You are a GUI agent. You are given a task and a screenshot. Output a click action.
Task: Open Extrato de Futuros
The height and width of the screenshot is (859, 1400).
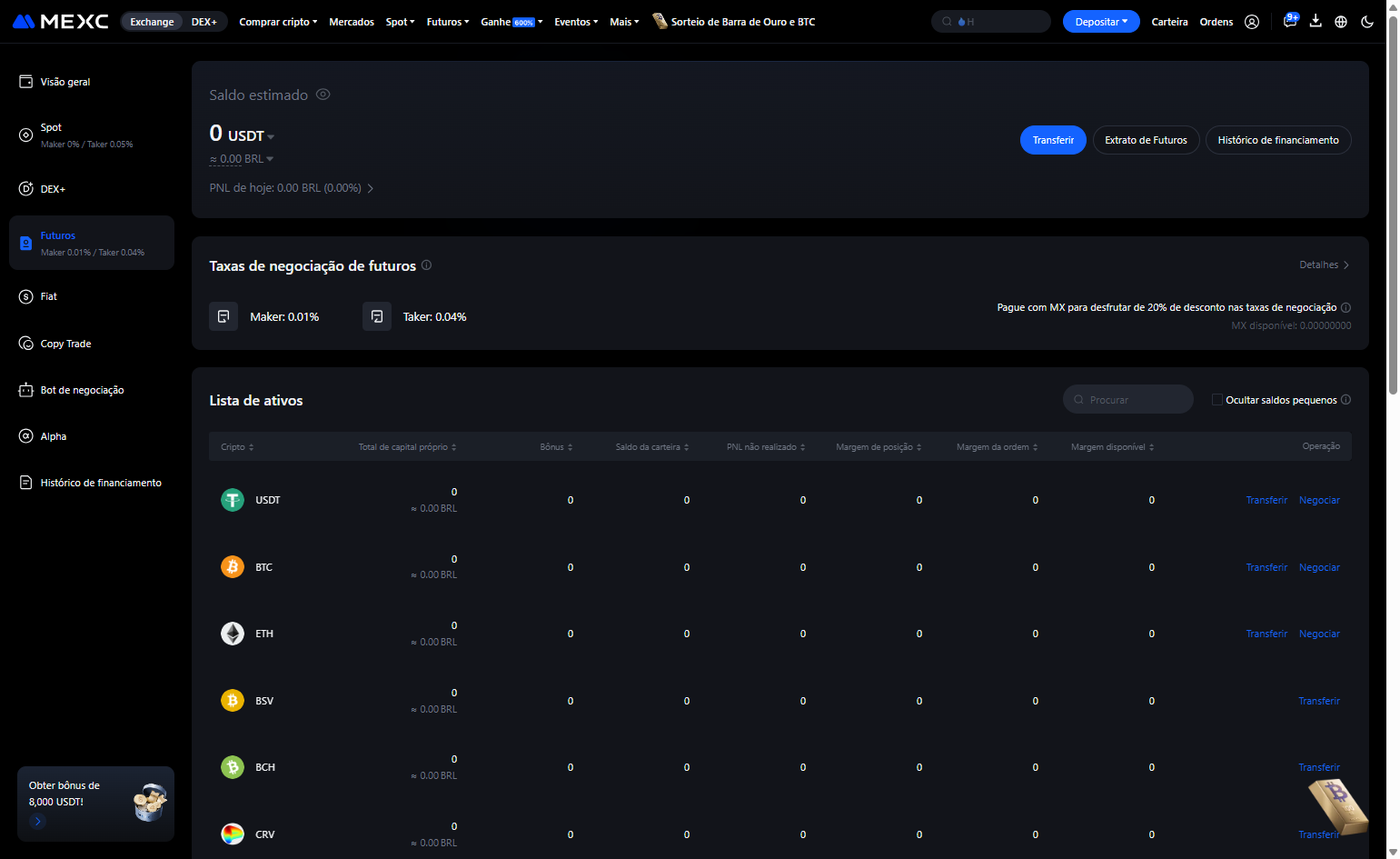(1146, 140)
